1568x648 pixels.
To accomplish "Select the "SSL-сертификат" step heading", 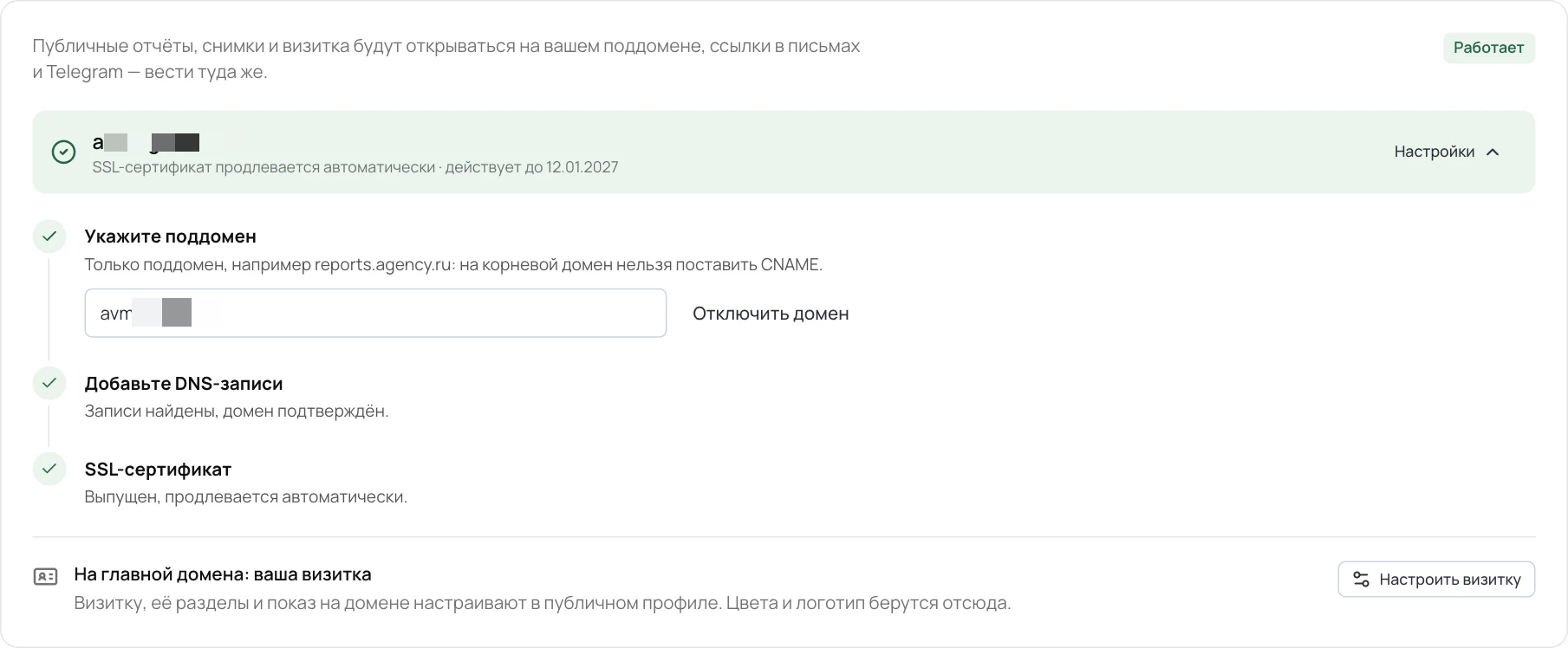I will point(158,469).
